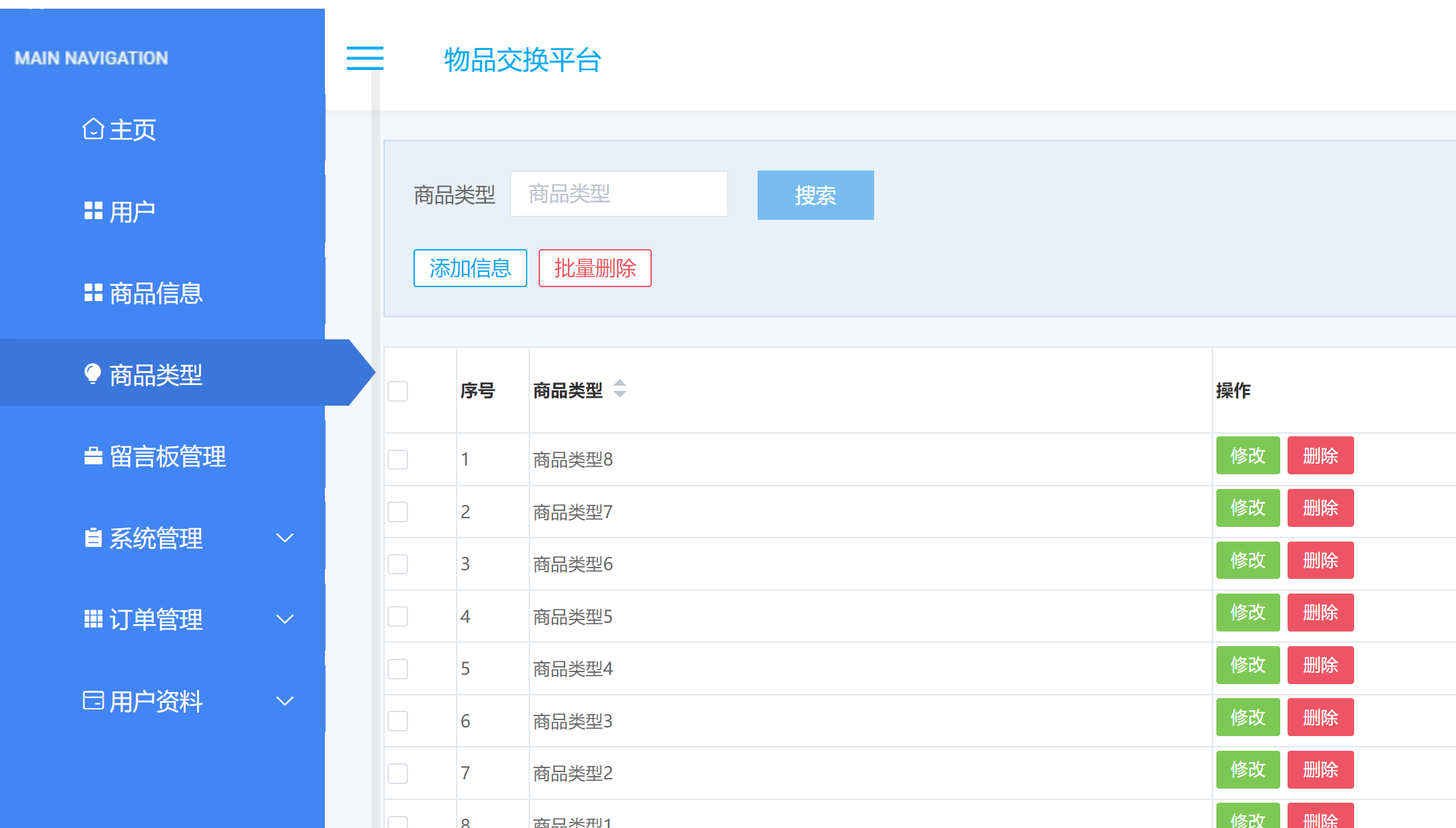Click 删除 for 商品类型7
1456x828 pixels.
1321,508
